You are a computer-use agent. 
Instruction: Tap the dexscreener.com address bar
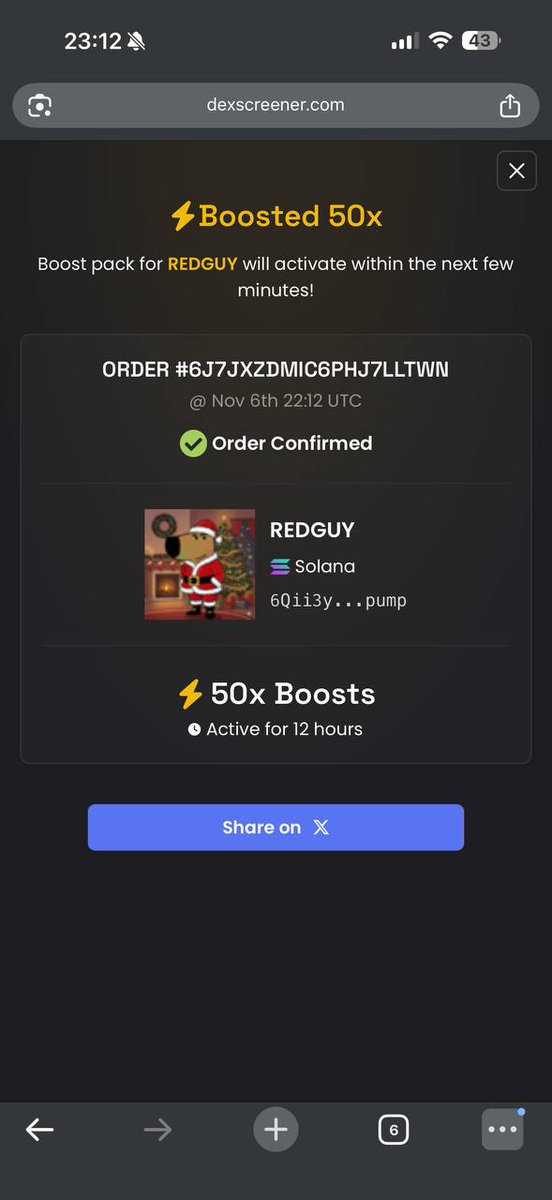click(275, 105)
